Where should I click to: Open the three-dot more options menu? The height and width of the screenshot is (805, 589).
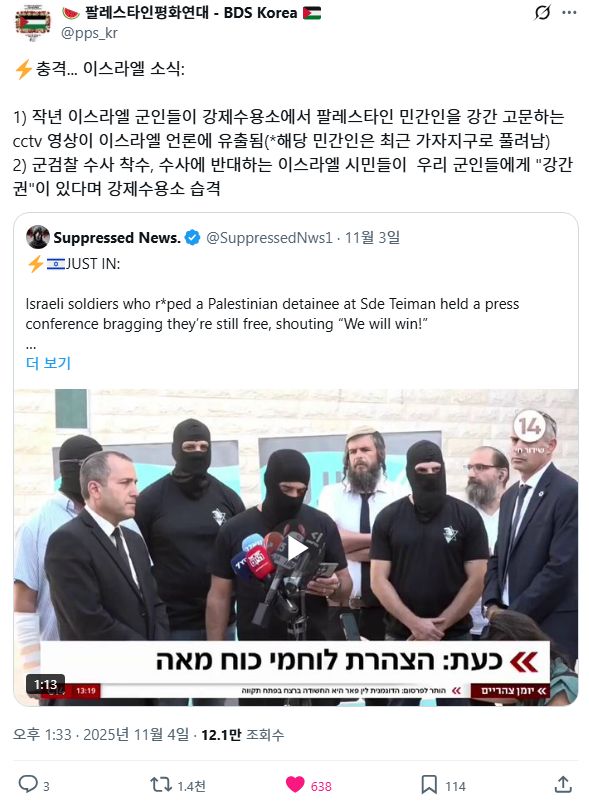point(569,12)
